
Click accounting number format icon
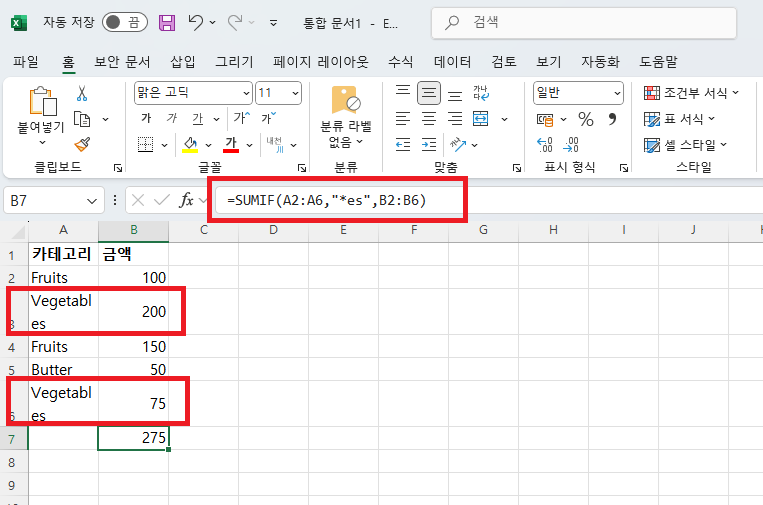545,119
